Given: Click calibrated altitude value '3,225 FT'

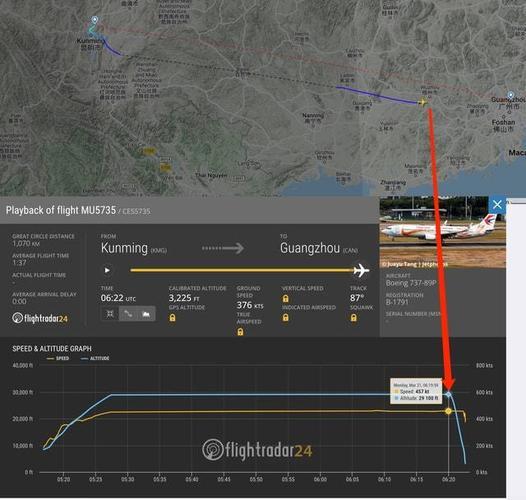Looking at the screenshot, I should point(184,298).
